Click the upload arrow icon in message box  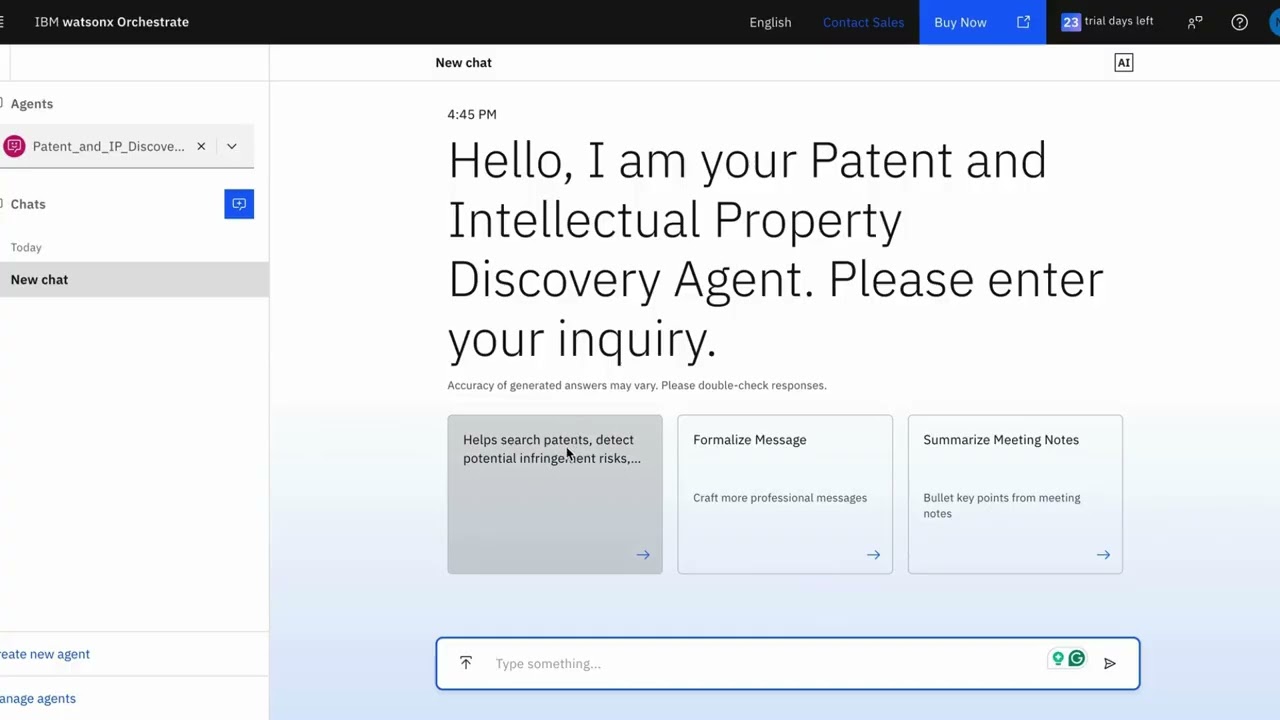click(x=465, y=663)
